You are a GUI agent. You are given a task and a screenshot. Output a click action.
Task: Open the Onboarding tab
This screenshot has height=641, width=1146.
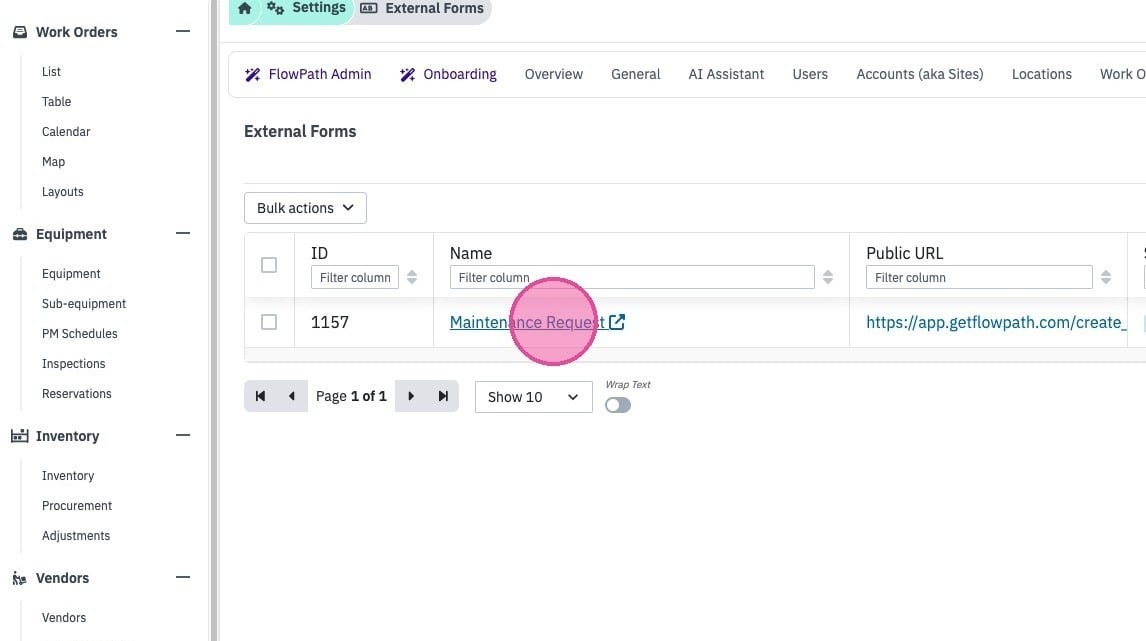point(448,75)
